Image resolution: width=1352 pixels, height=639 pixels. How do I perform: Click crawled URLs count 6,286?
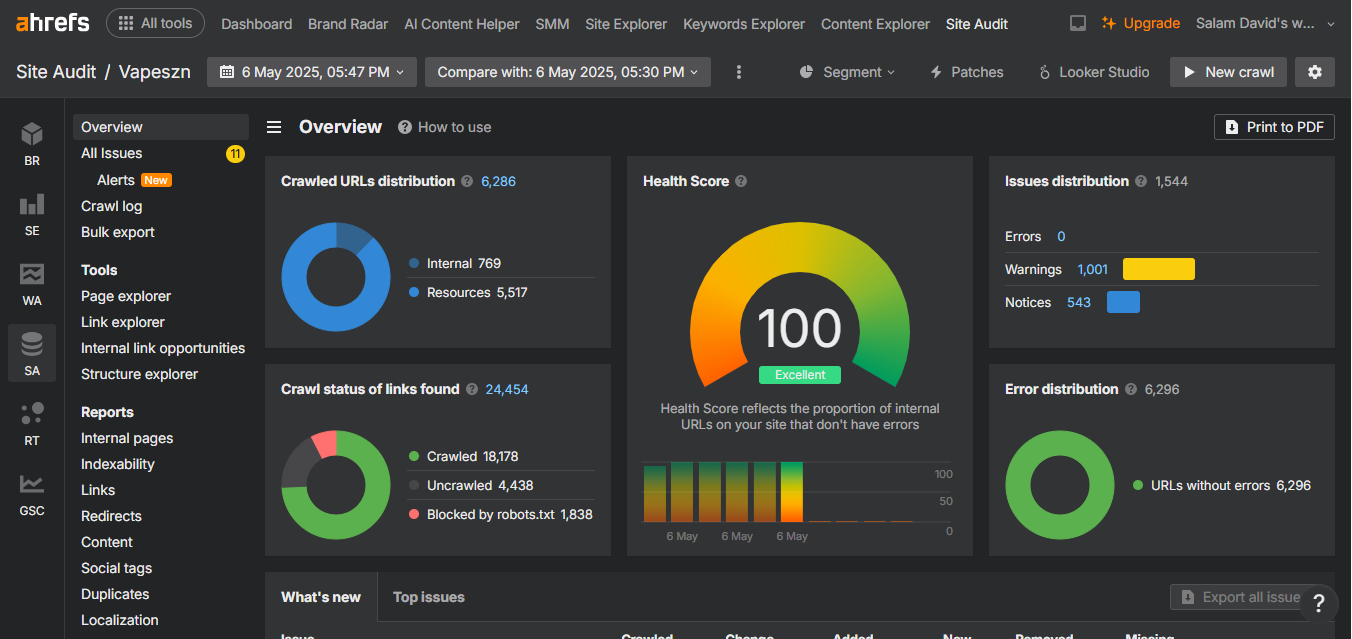click(498, 181)
